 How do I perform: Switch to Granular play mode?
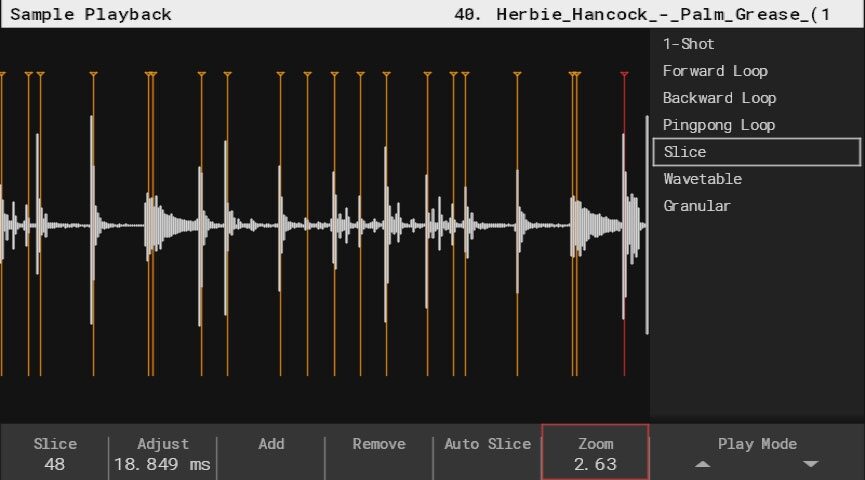[x=697, y=206]
